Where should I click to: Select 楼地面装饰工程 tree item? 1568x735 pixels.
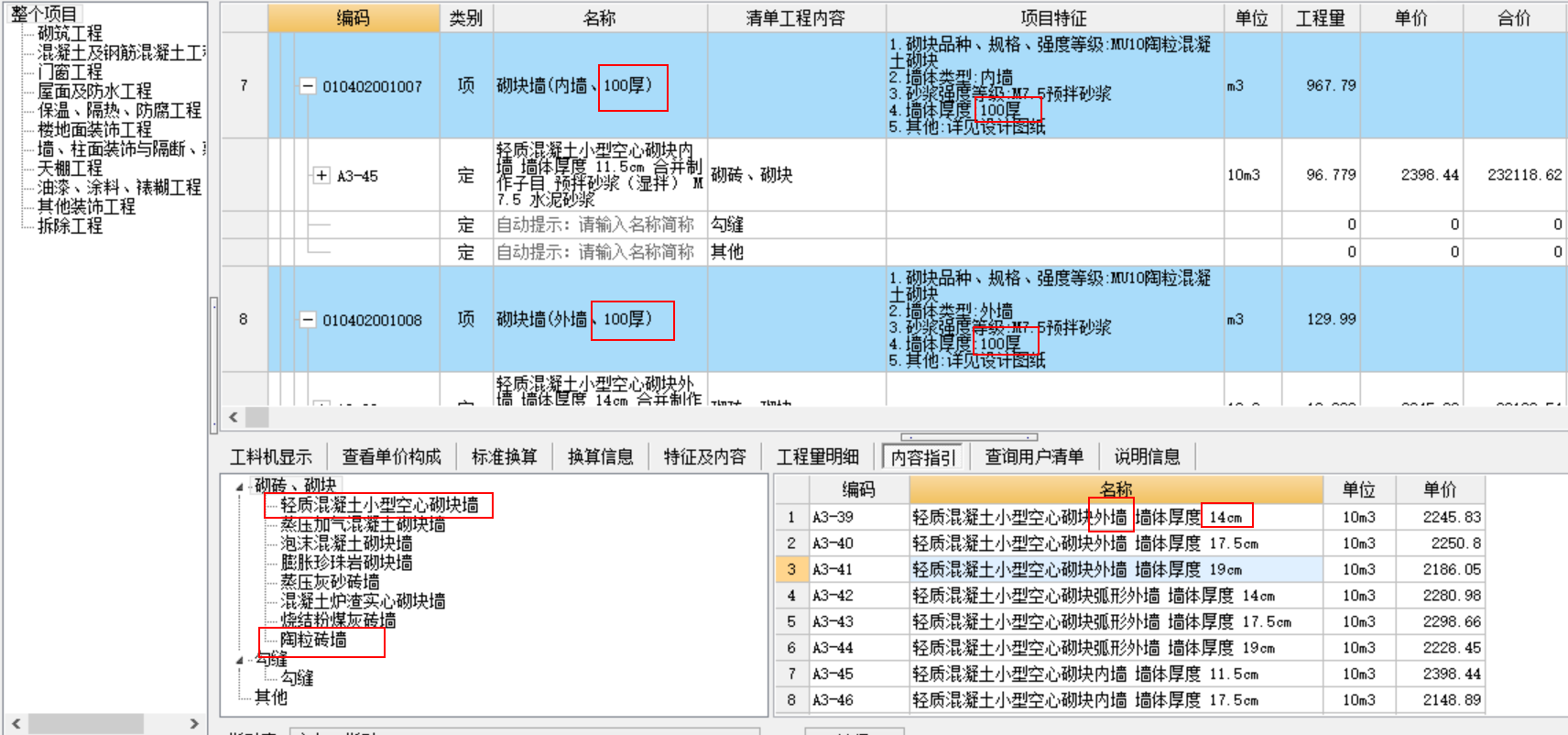pos(94,130)
